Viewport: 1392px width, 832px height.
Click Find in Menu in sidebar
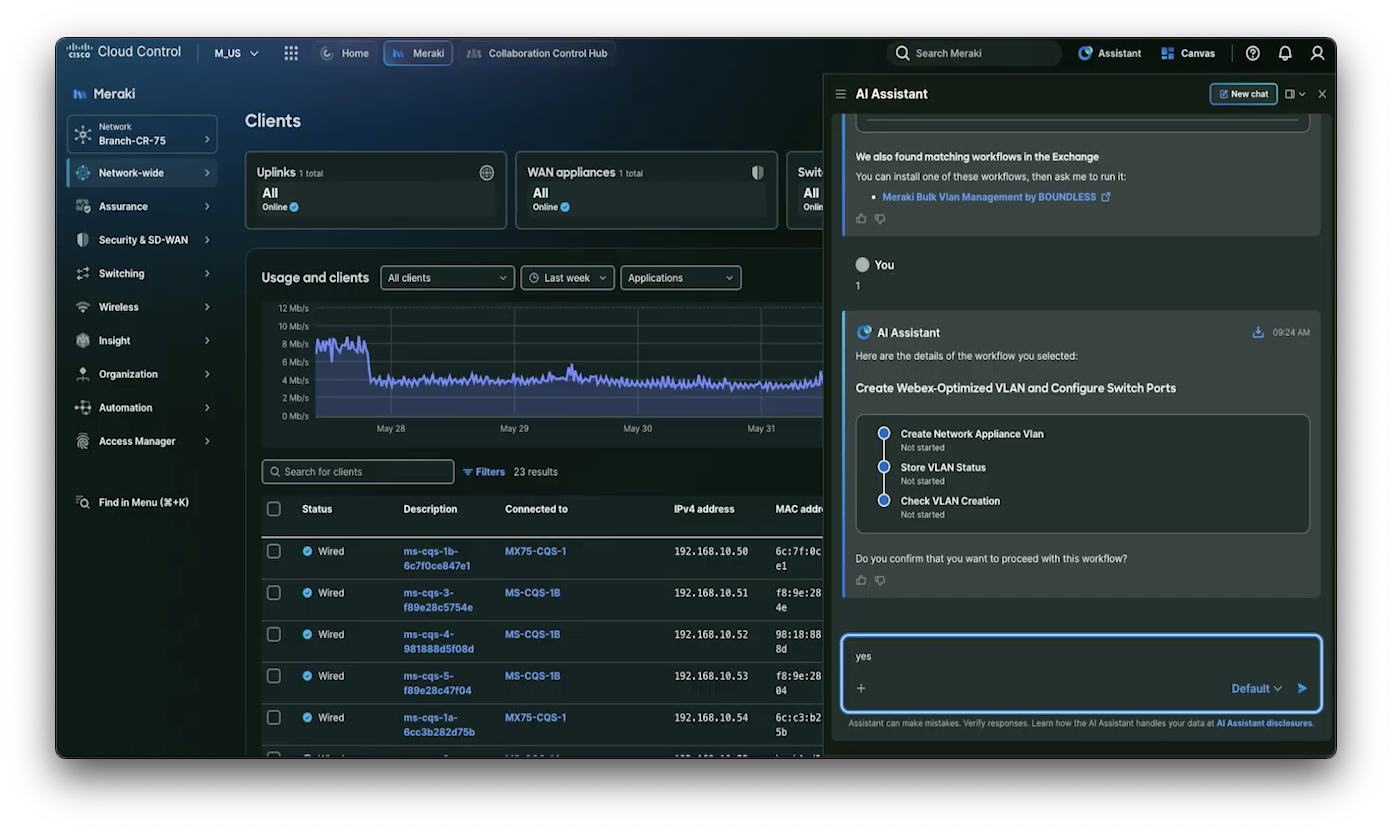click(x=133, y=502)
